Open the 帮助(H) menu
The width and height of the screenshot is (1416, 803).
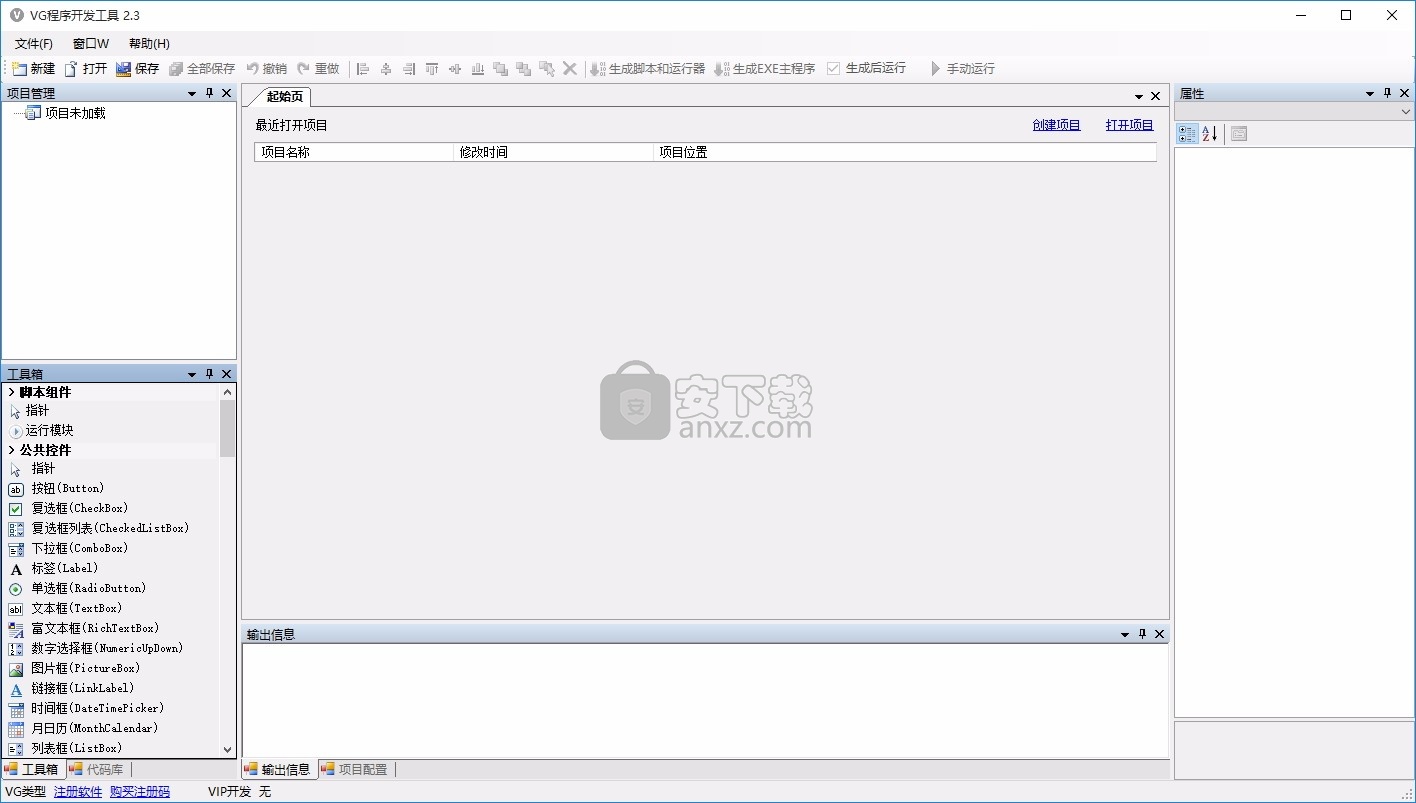(x=149, y=44)
